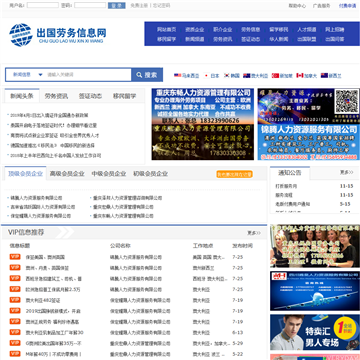Image resolution: width=360 pixels, height=360 pixels.
Task: Select the 高级会员企业 tab
Action: pos(67,174)
